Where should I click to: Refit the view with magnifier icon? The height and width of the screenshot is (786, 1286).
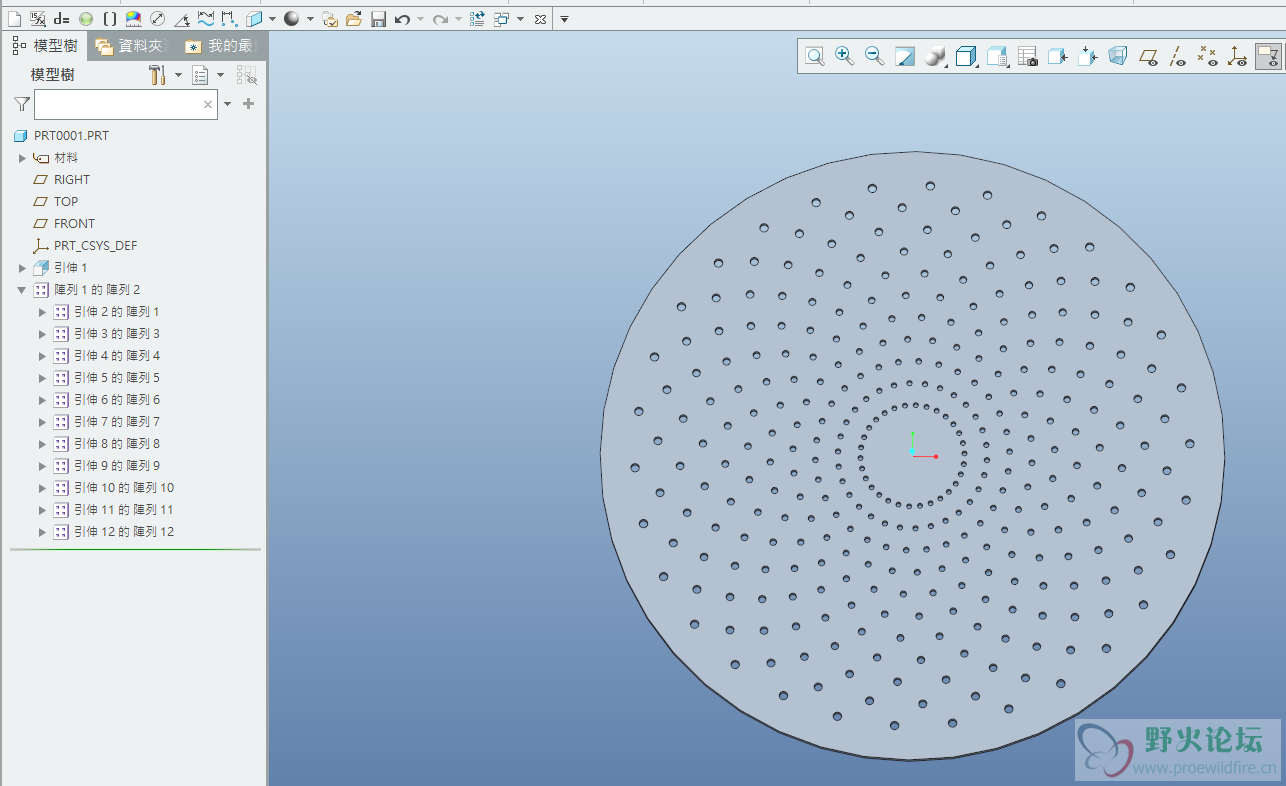point(815,57)
